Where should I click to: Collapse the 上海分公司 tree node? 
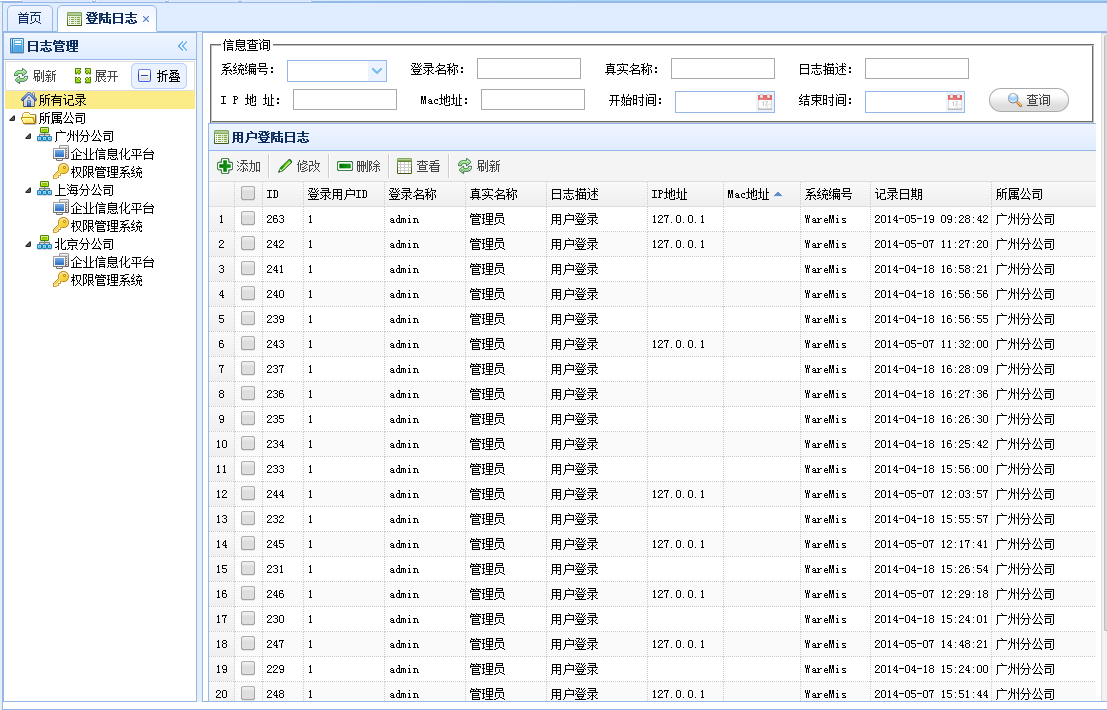(x=28, y=190)
